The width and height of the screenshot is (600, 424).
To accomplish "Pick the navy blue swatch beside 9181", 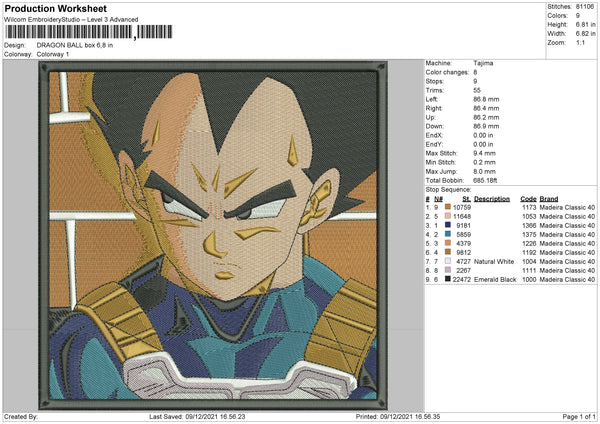I will click(x=447, y=225).
